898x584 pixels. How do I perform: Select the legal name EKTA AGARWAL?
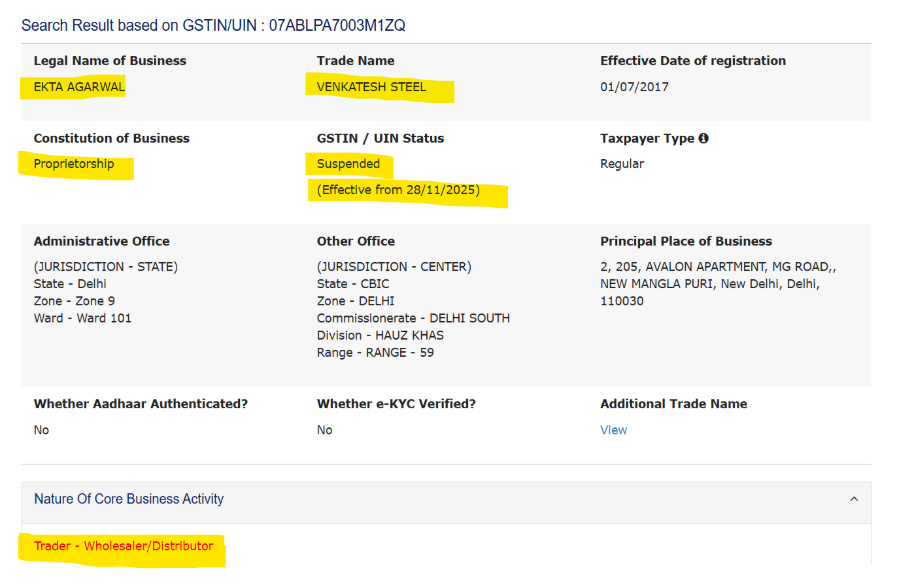pos(79,87)
